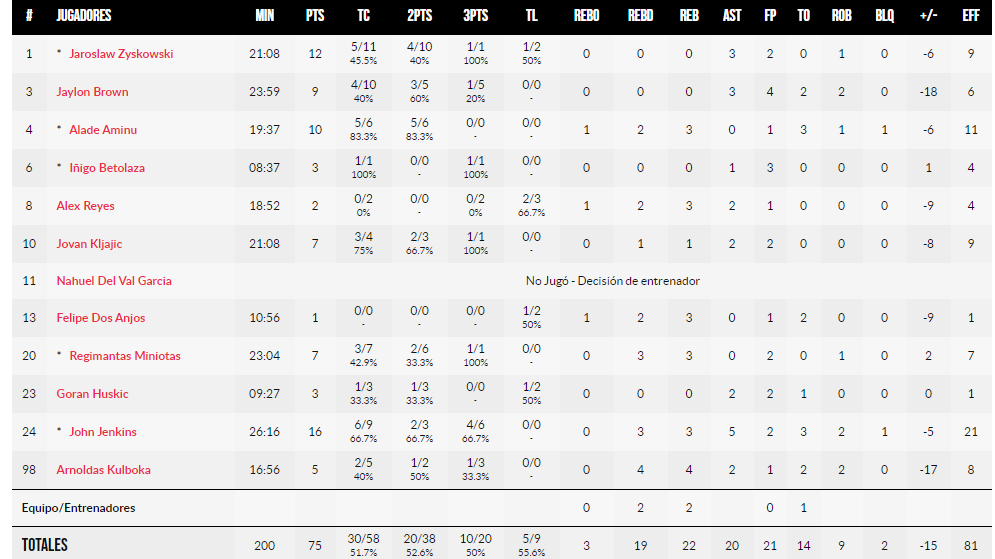Click on Jaylon Brown's name
This screenshot has height=559, width=995.
pyautogui.click(x=92, y=92)
